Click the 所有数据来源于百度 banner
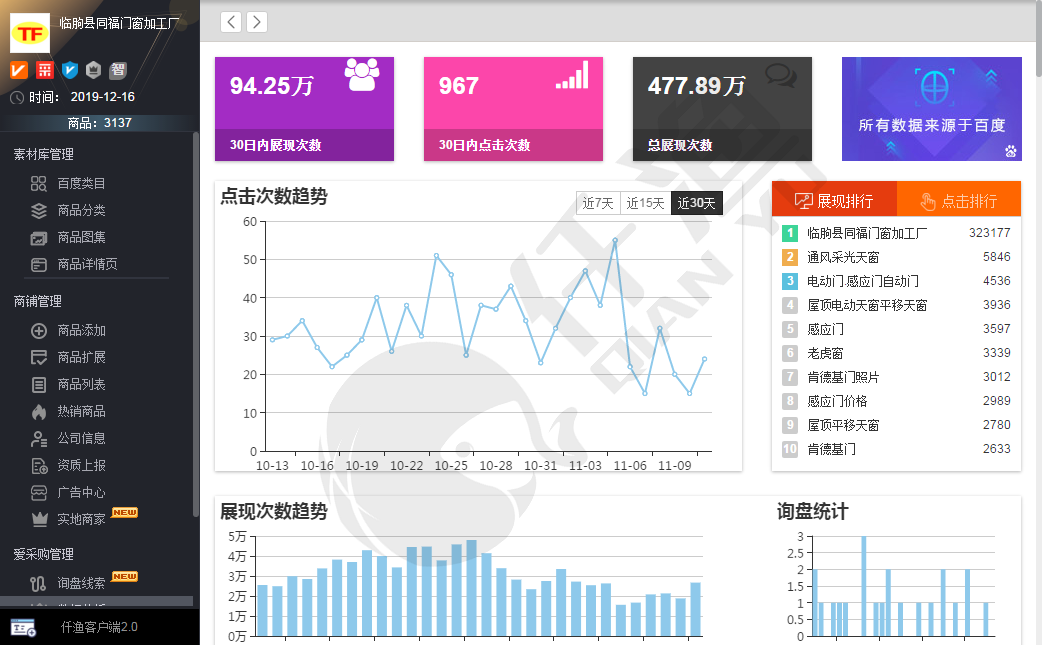The height and width of the screenshot is (646, 1045). 931,109
